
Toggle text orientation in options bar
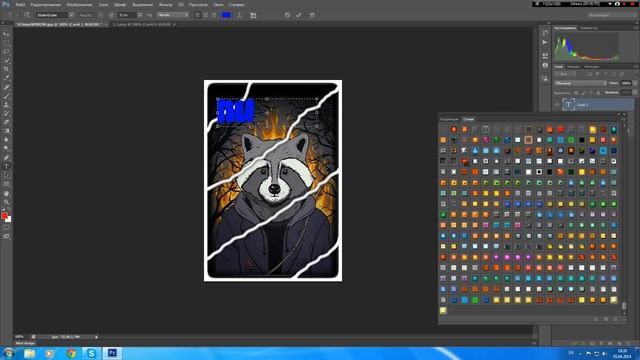point(27,15)
